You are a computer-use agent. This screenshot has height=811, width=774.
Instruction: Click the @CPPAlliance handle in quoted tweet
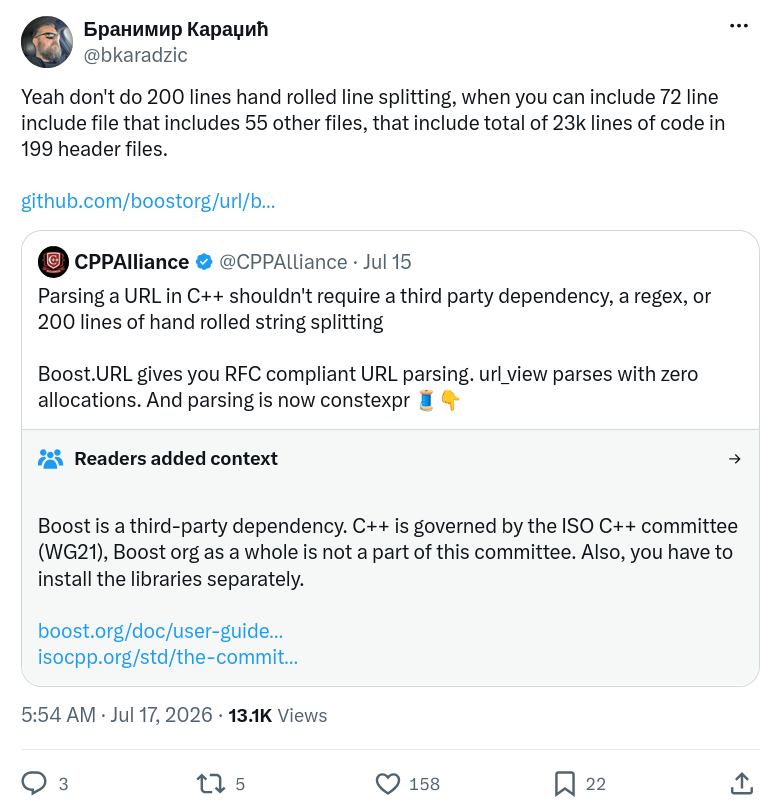tap(283, 262)
